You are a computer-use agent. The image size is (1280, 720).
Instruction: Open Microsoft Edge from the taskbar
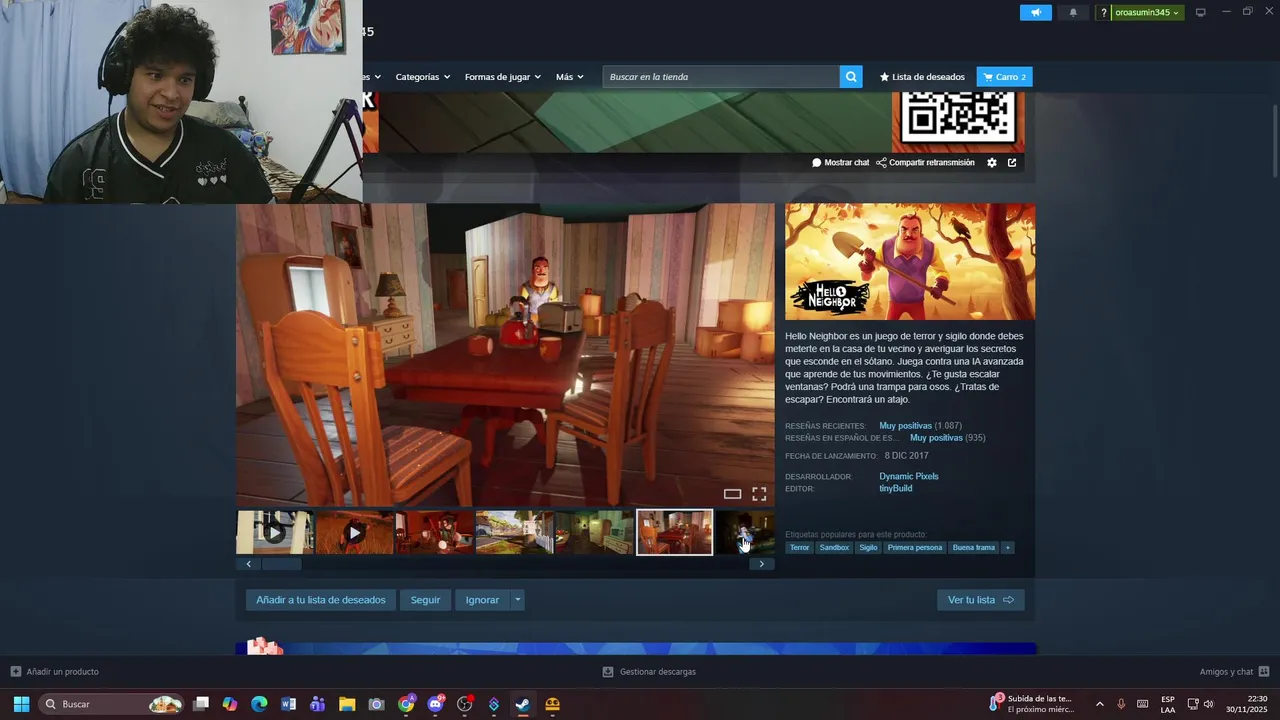[x=259, y=704]
